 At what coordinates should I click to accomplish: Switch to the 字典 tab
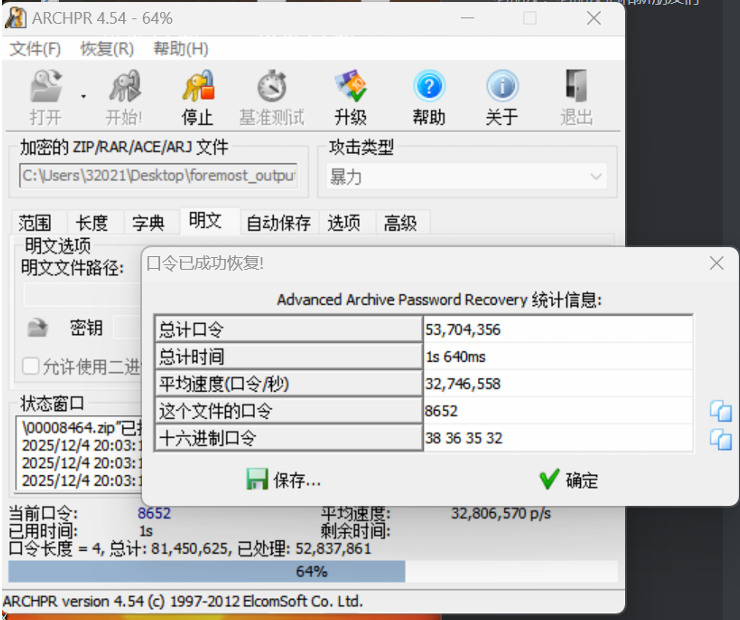(148, 223)
